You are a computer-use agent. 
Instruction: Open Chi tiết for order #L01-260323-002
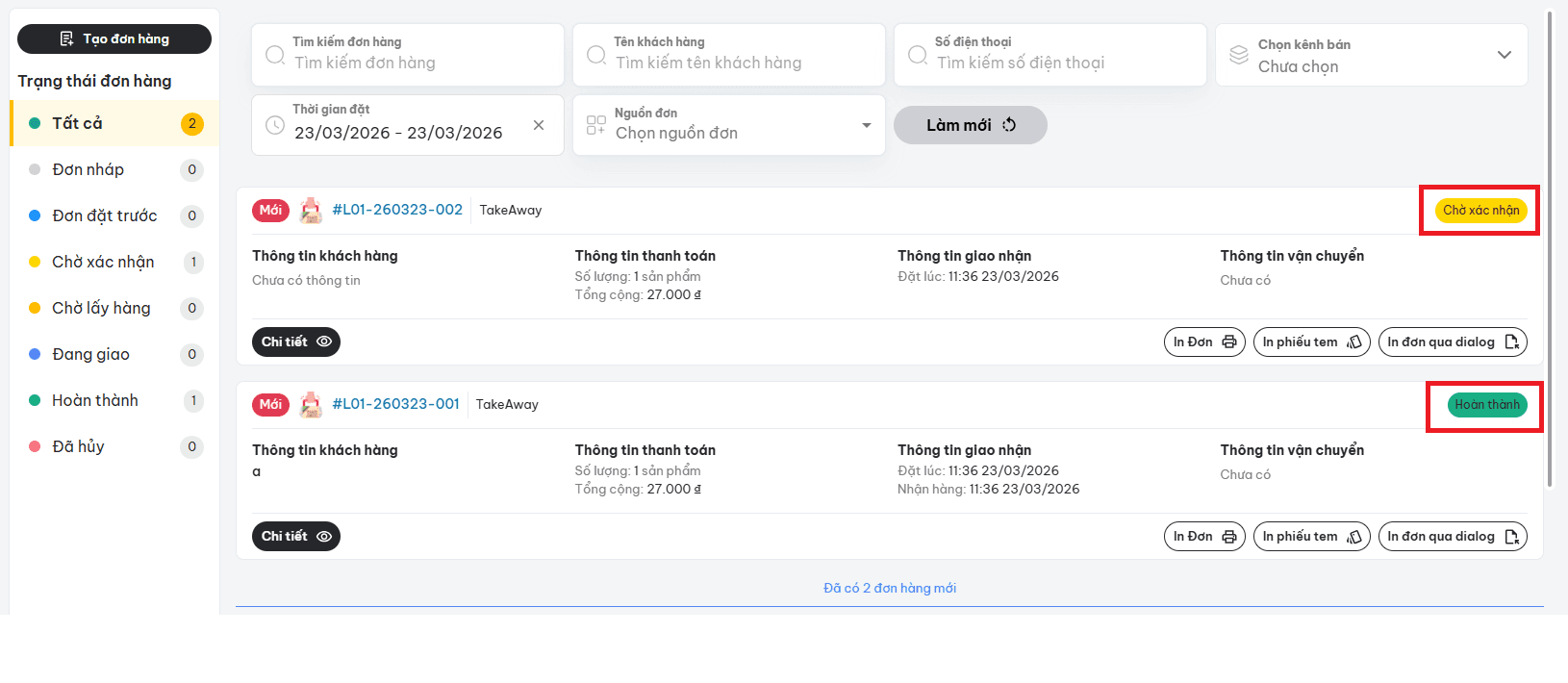pos(296,341)
